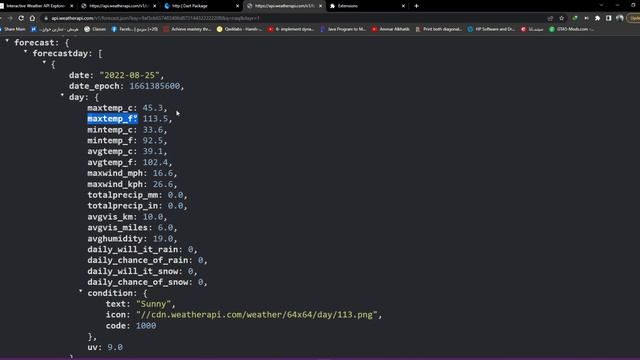Switch to the http Dart Package tab
640x360 pixels.
201,6
